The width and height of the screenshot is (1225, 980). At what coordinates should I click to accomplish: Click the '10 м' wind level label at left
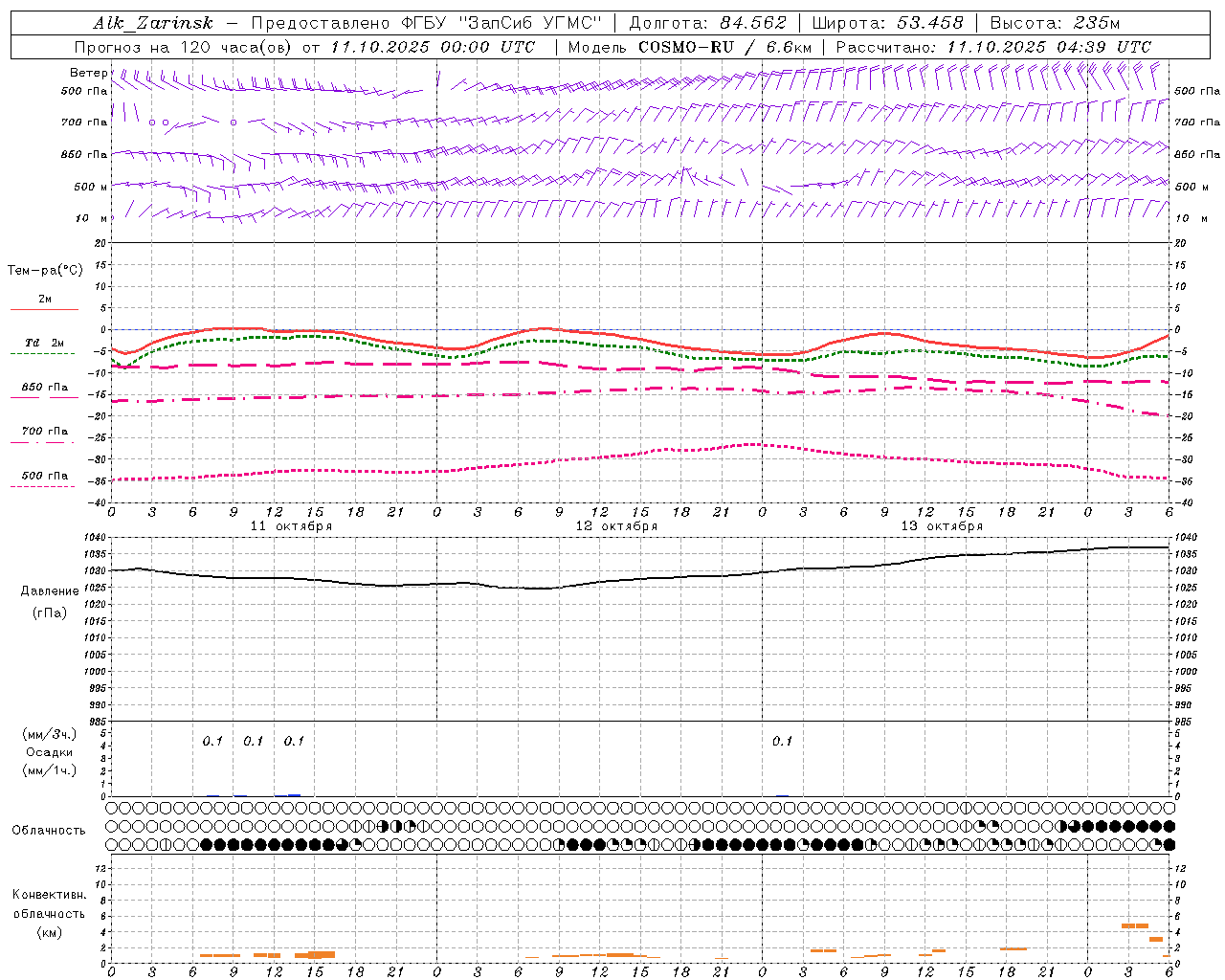pyautogui.click(x=92, y=218)
